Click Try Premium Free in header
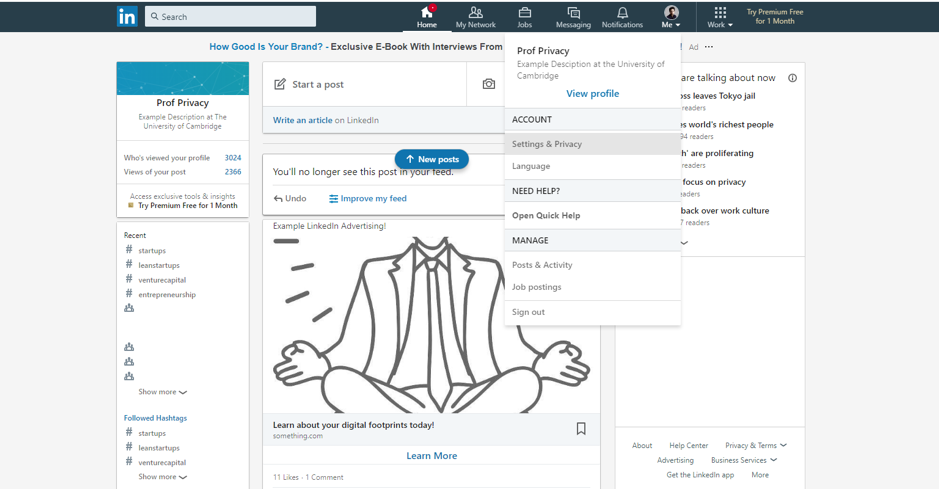 click(x=774, y=16)
